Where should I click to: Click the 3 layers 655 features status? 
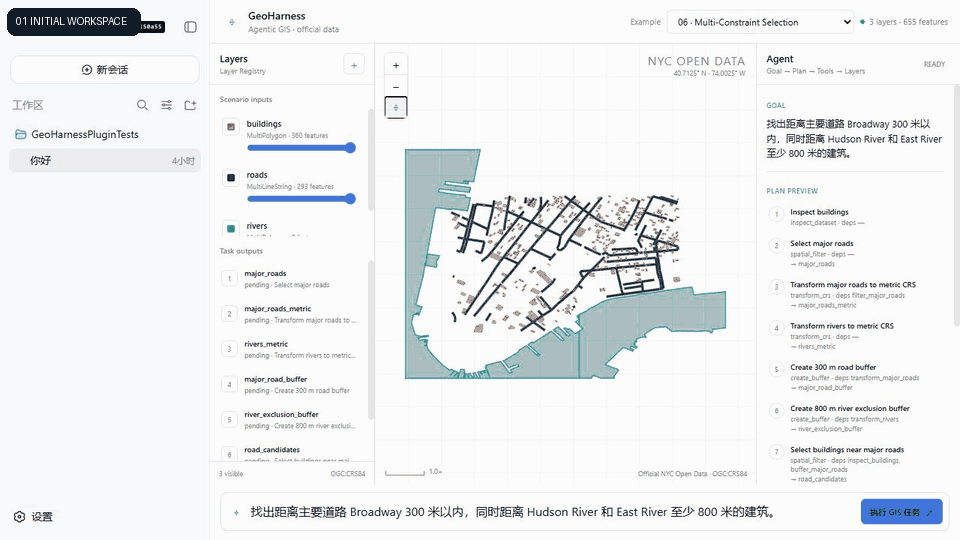point(904,22)
